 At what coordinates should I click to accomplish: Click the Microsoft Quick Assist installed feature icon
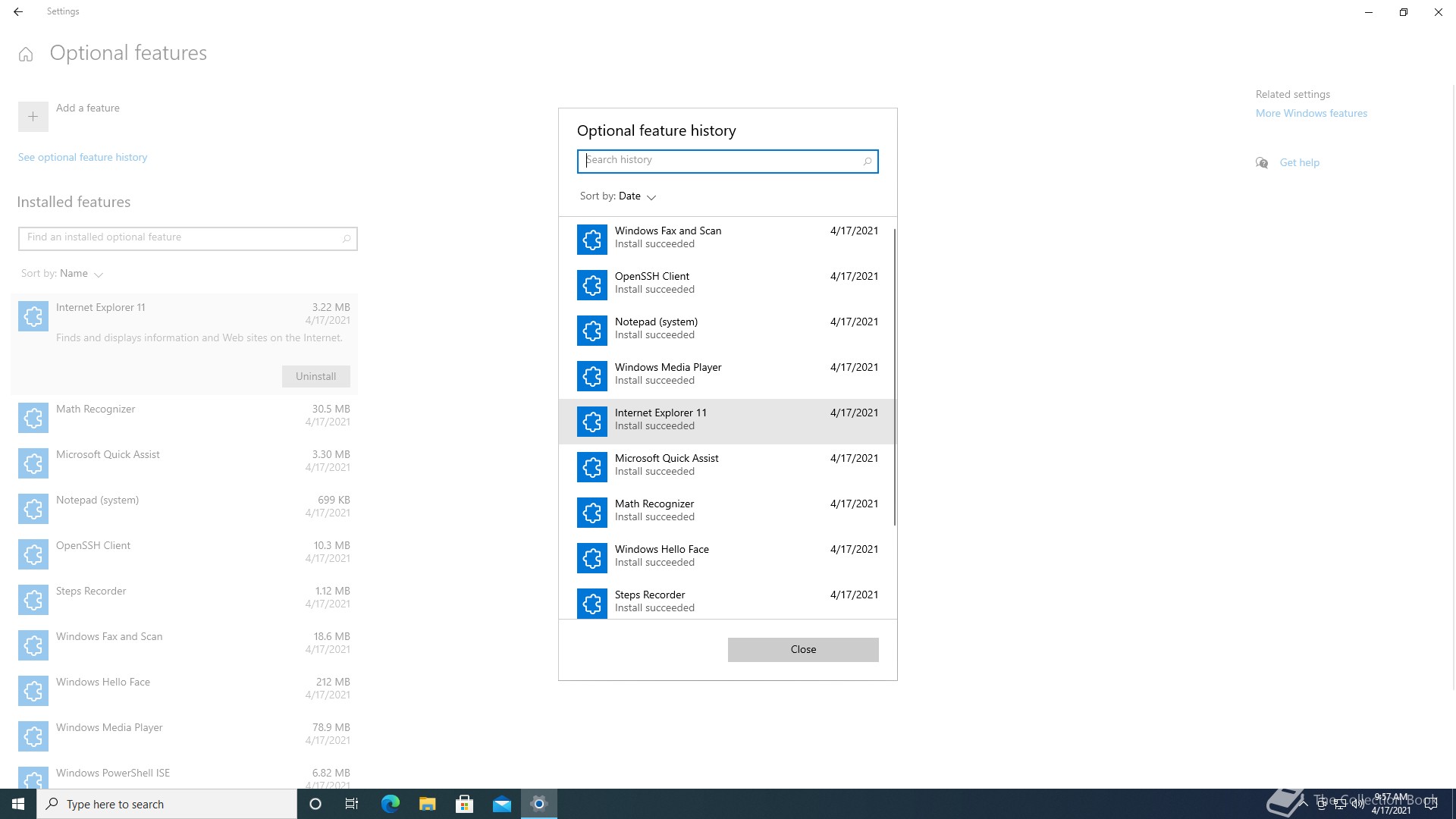[x=33, y=463]
